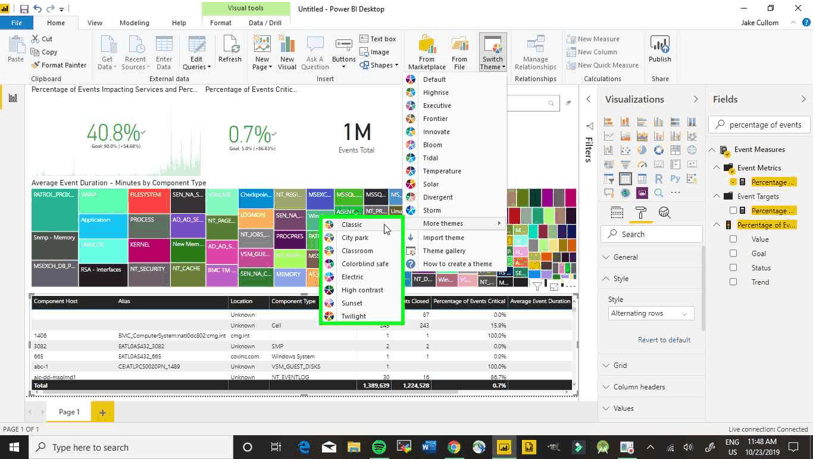815x461 pixels.
Task: Add a new page with plus button
Action: click(x=102, y=413)
